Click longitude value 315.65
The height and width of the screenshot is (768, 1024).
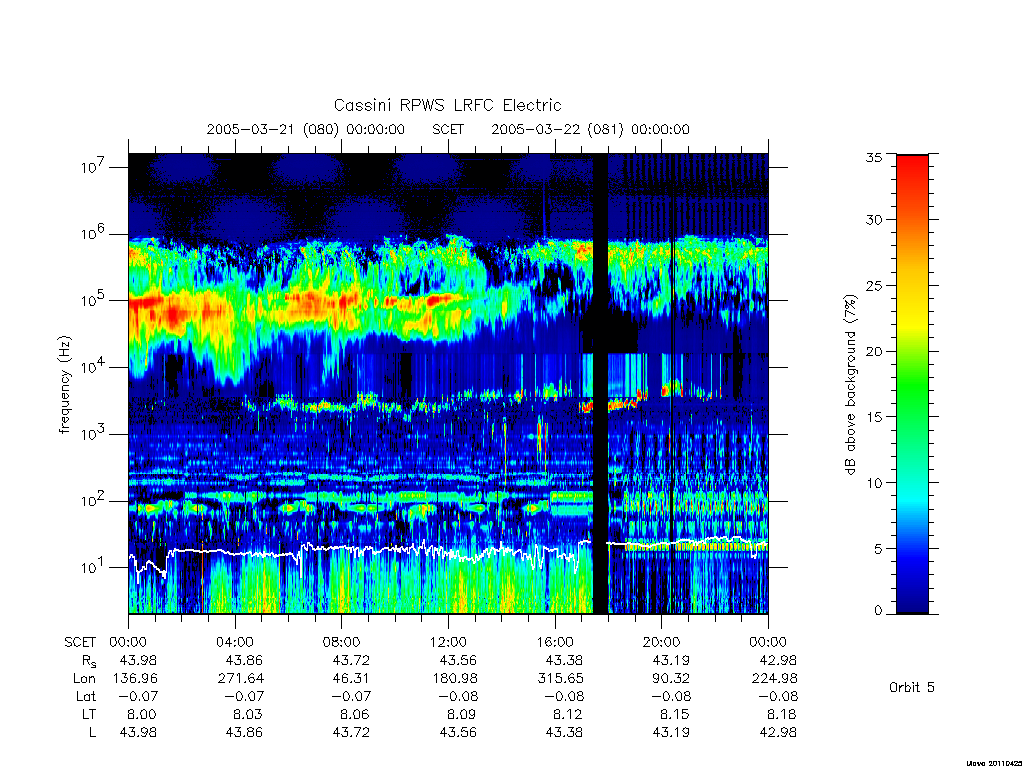coord(560,678)
